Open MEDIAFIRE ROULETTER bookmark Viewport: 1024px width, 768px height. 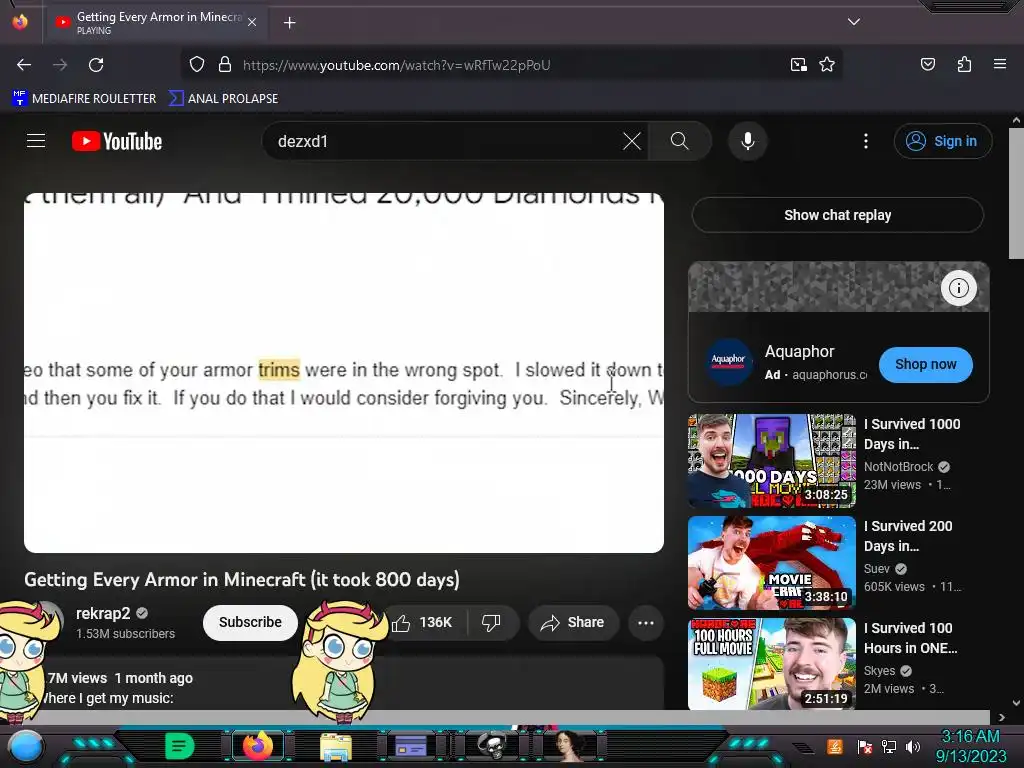(84, 99)
